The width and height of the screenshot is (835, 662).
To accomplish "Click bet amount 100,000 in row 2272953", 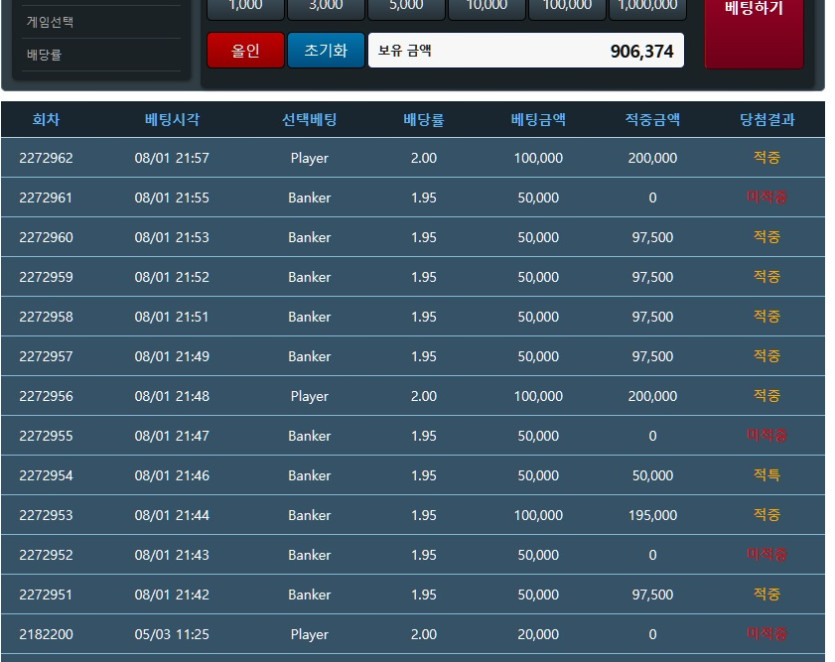I will pos(538,515).
